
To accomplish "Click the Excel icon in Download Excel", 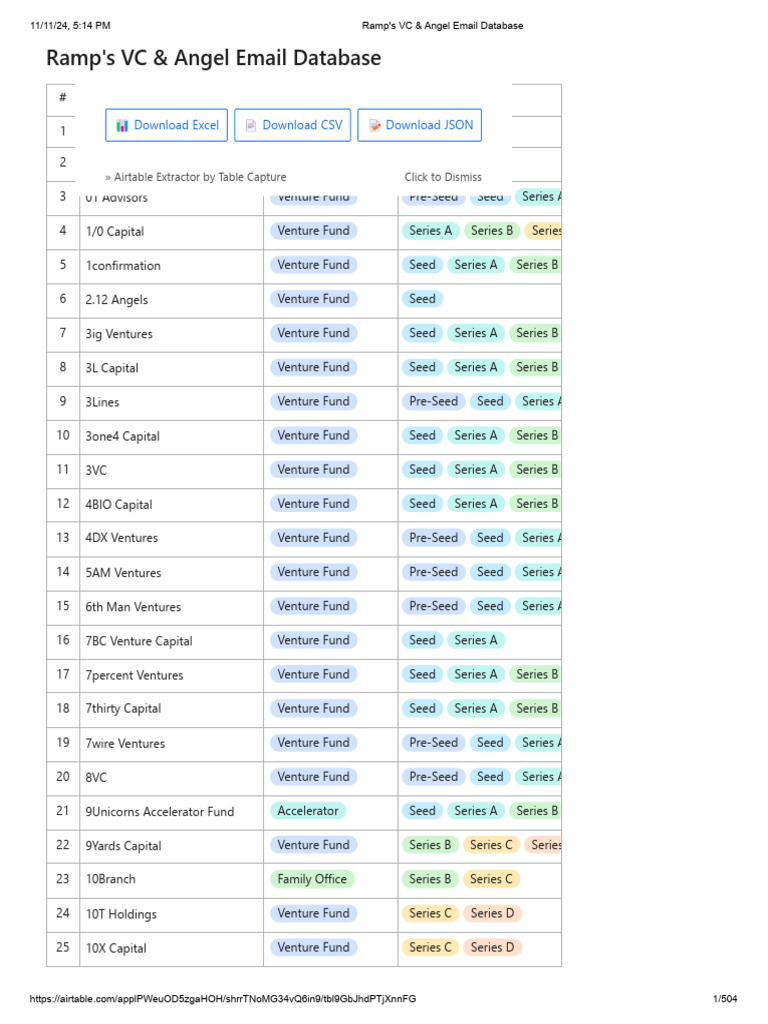I will [122, 126].
